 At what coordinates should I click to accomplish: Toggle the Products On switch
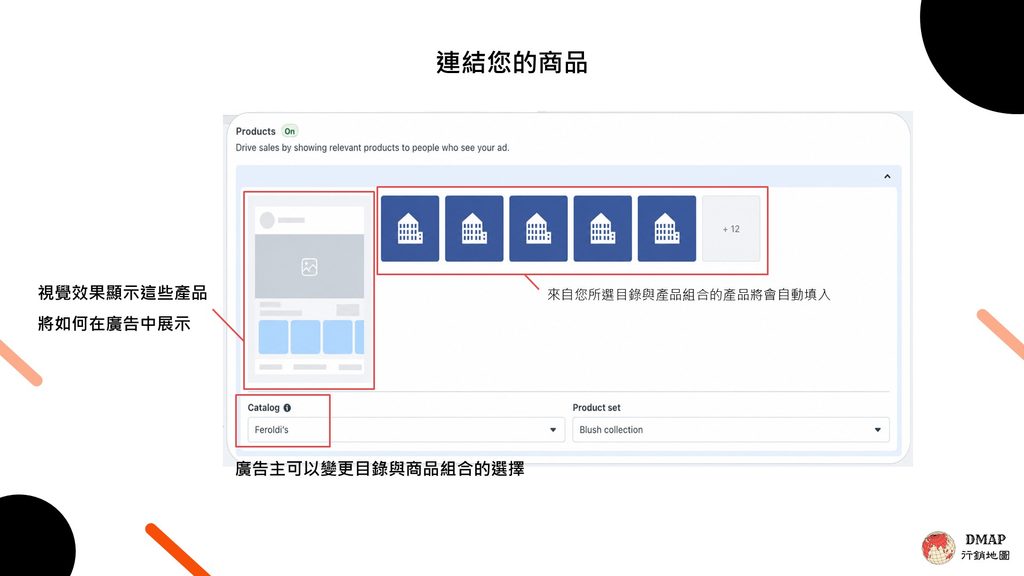click(289, 131)
